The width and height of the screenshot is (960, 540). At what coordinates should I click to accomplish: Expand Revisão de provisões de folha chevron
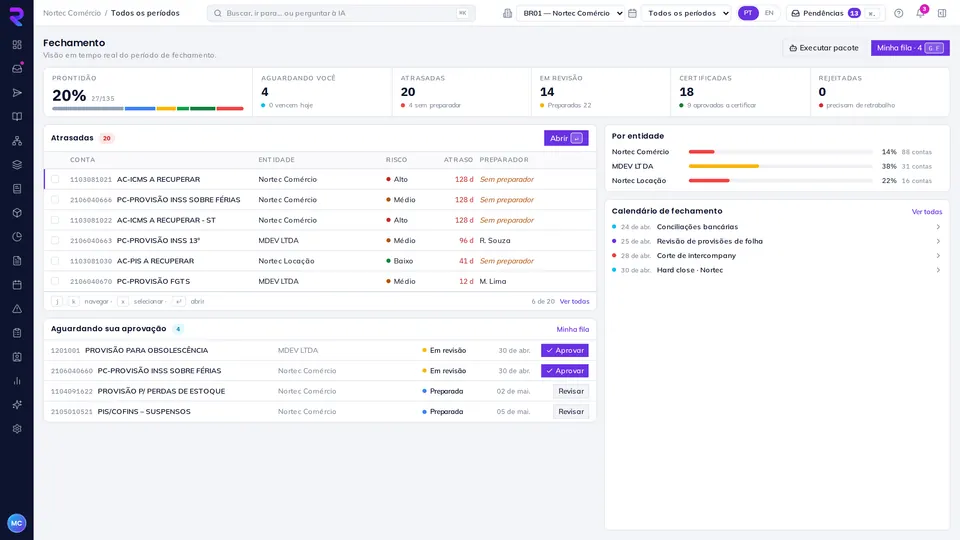pos(938,241)
